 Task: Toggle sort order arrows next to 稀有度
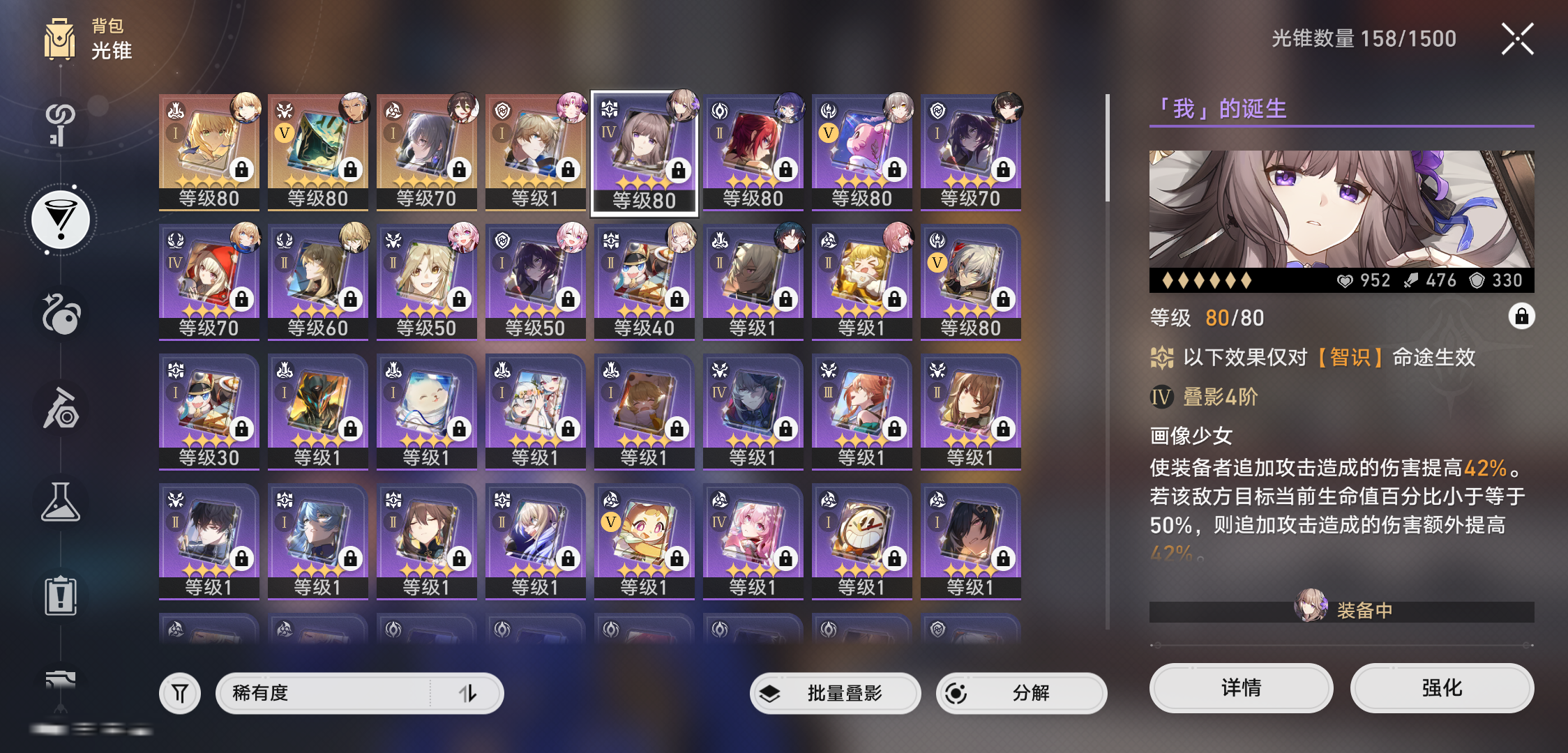tap(467, 694)
